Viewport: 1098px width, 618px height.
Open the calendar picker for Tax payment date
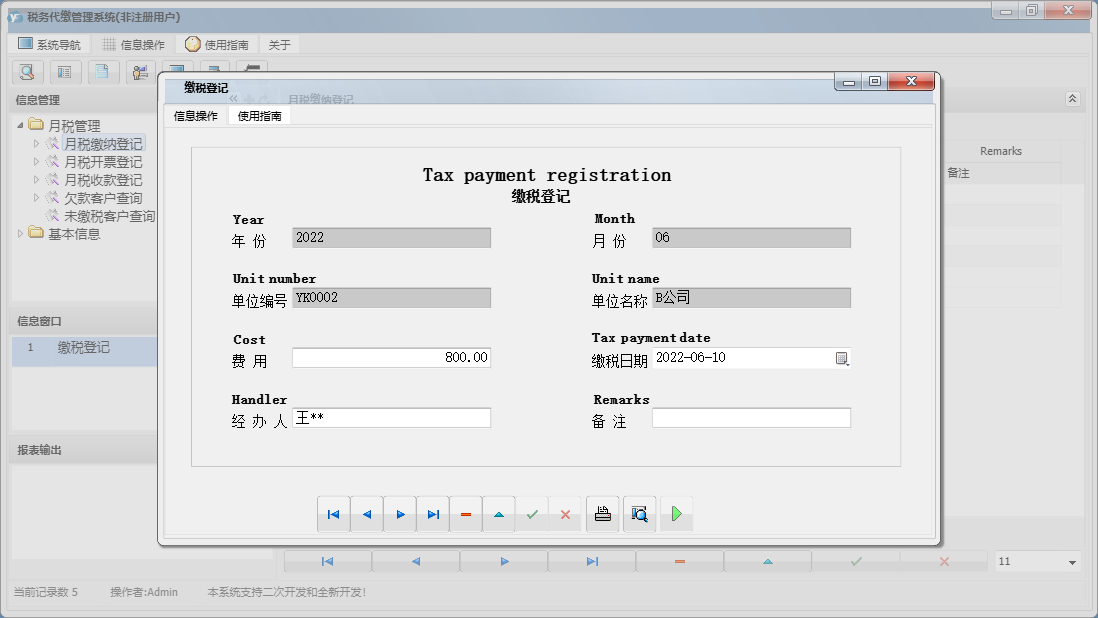[x=842, y=358]
